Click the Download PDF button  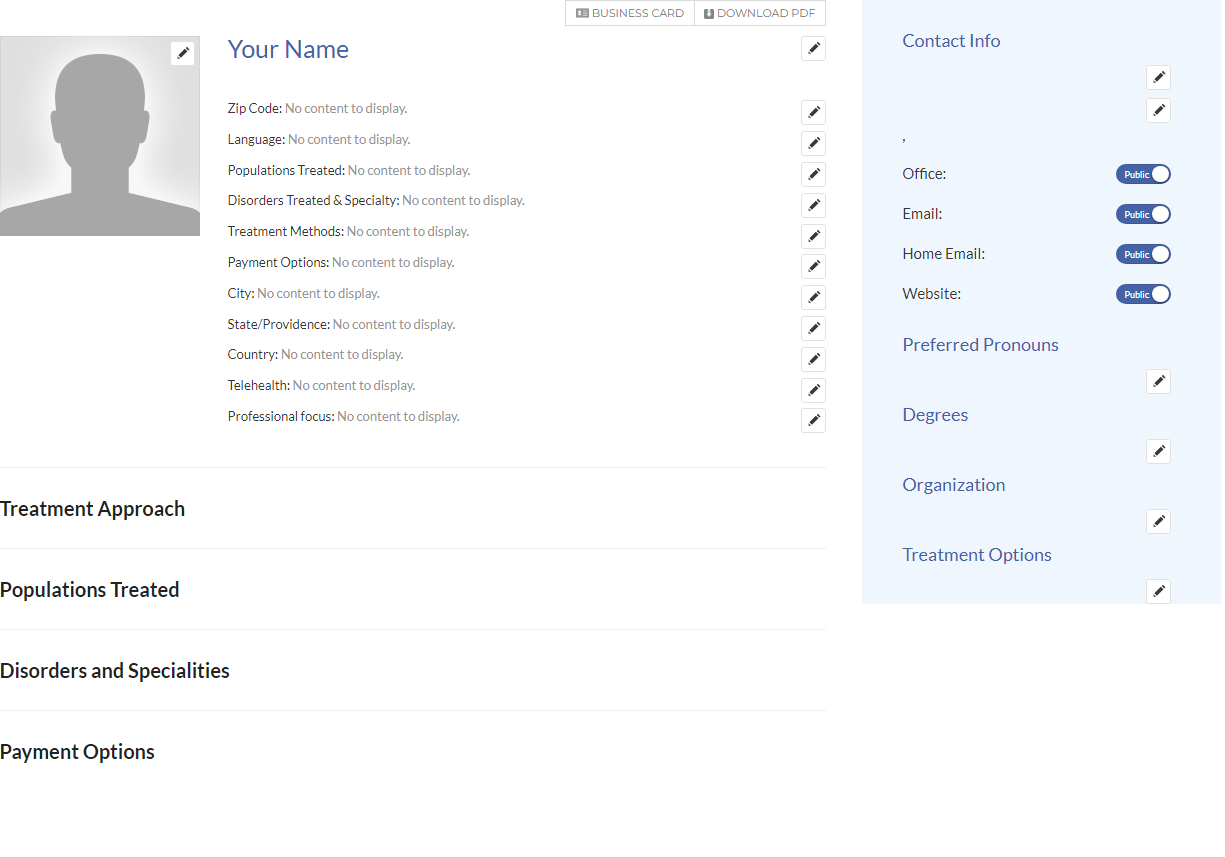coord(760,13)
